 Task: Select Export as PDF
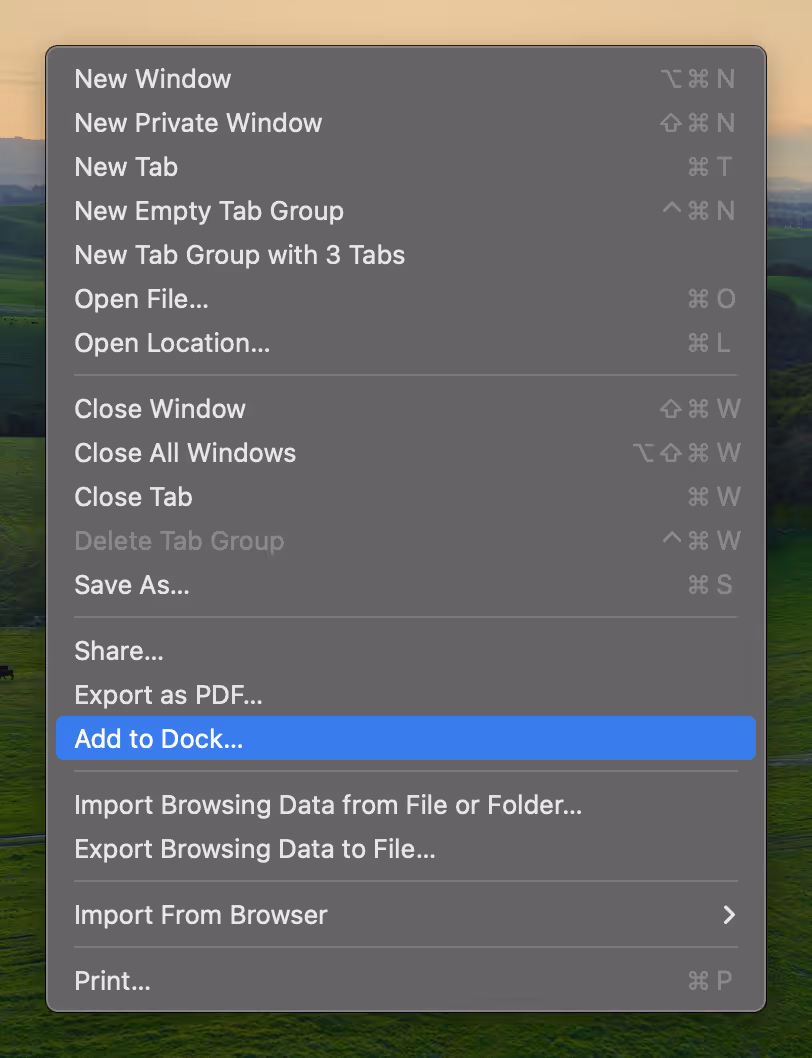click(x=168, y=695)
